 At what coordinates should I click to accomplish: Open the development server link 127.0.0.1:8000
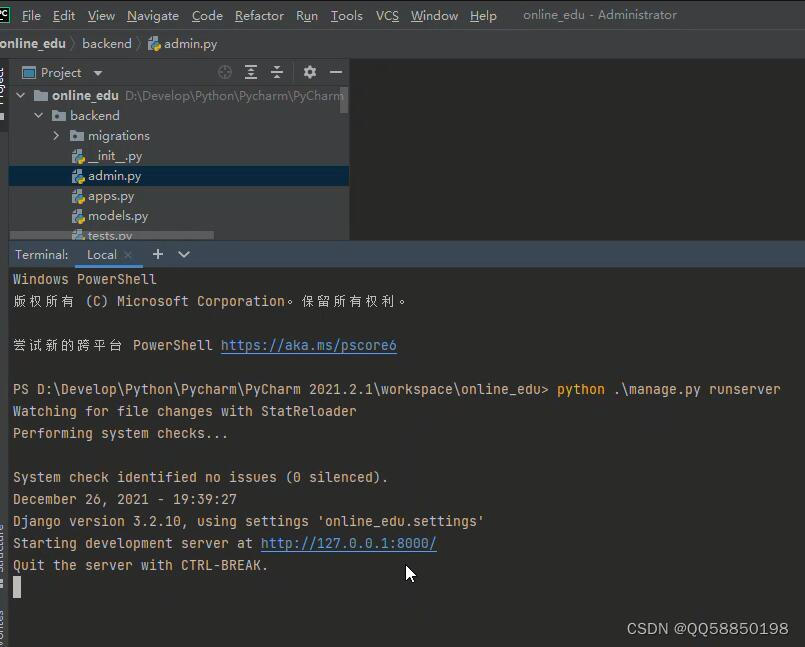click(x=348, y=543)
